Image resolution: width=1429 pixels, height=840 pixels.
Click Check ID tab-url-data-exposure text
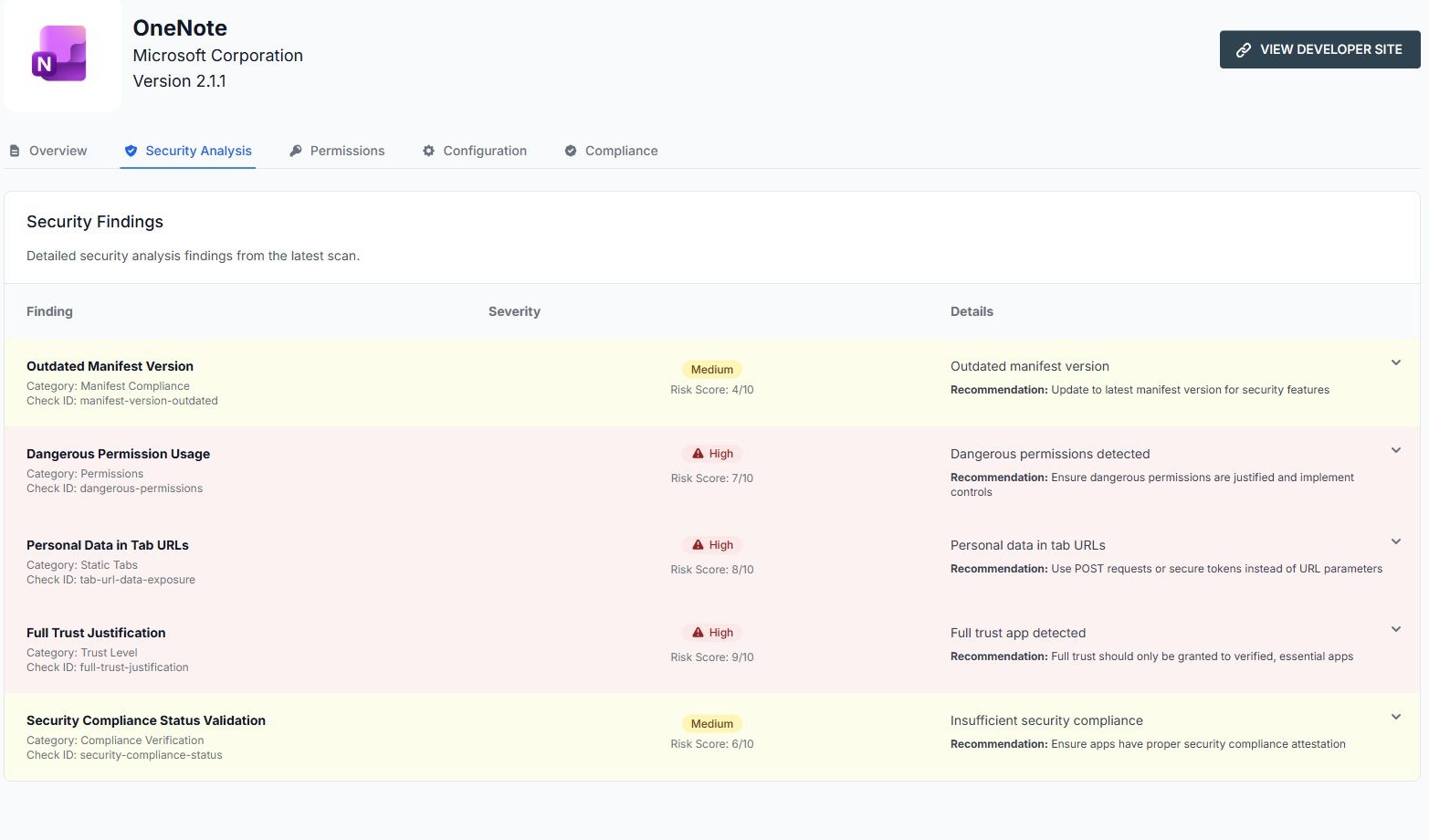coord(110,580)
